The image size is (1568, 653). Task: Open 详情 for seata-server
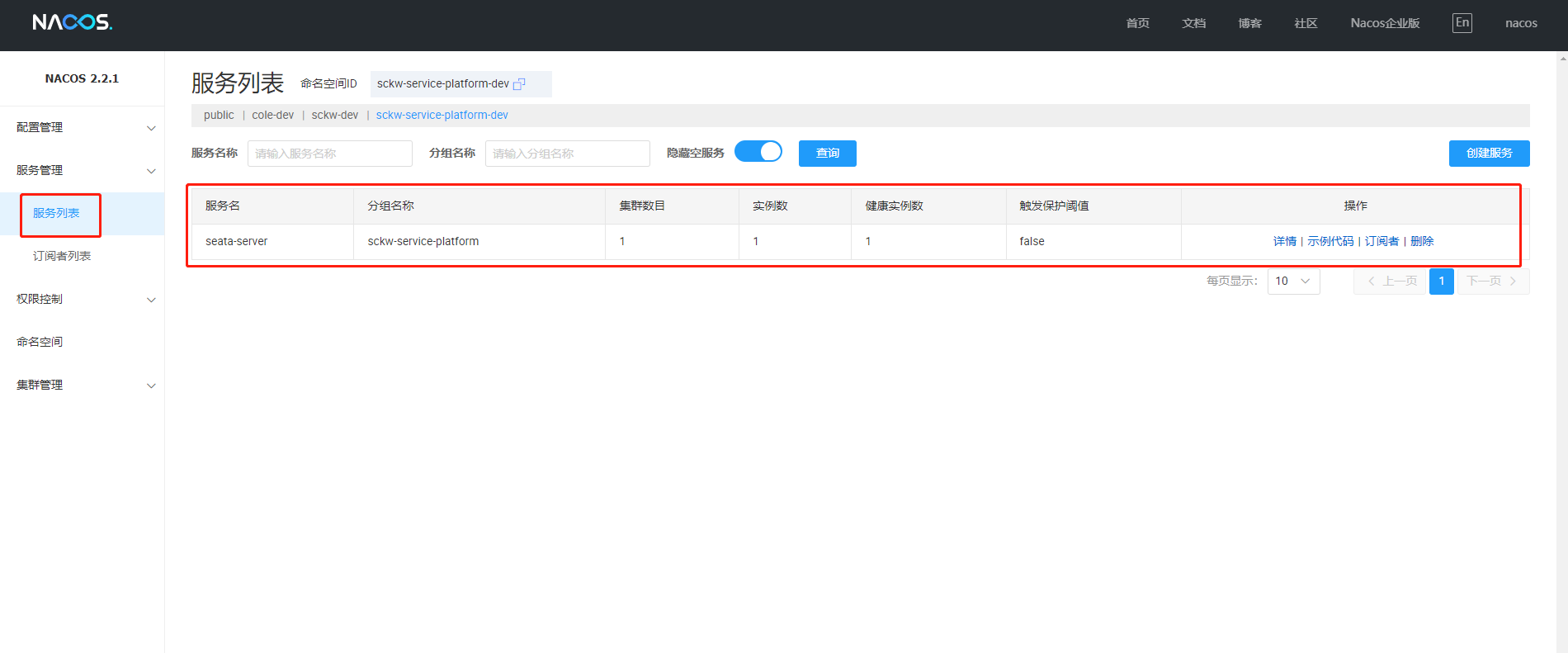pyautogui.click(x=1284, y=241)
